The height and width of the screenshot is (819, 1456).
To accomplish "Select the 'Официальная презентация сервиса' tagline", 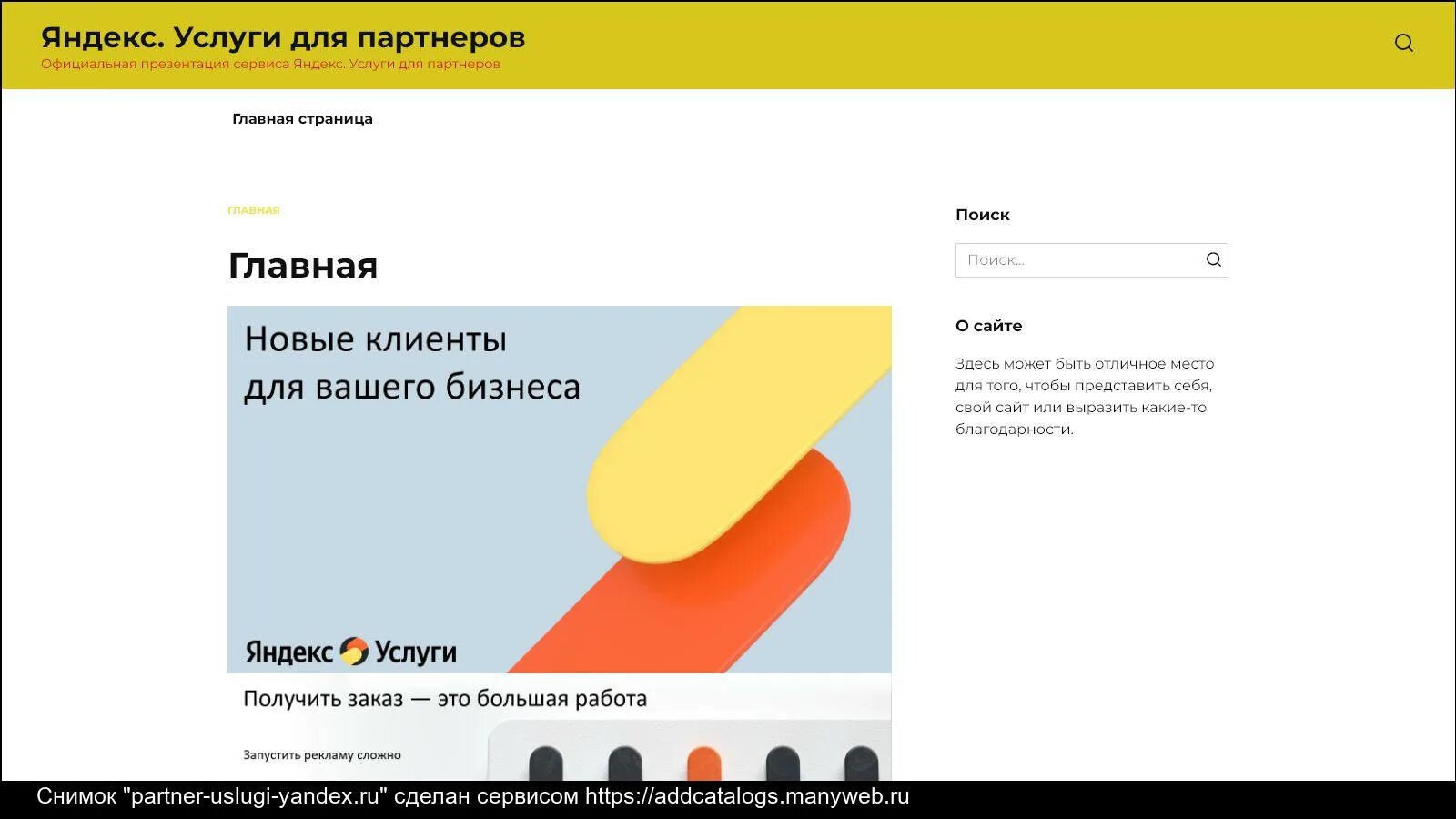I will tap(270, 64).
